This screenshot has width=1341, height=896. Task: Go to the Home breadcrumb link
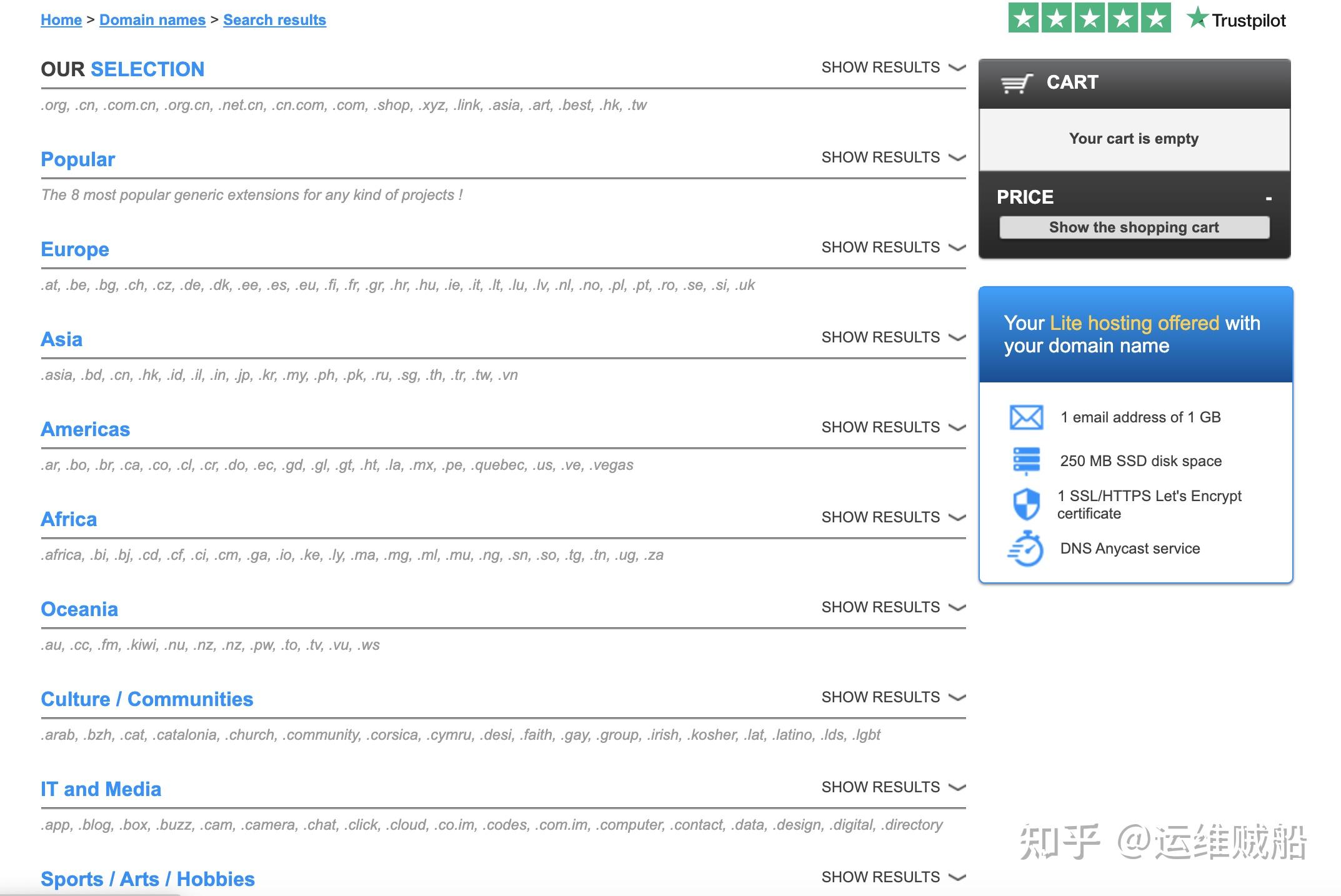point(61,20)
